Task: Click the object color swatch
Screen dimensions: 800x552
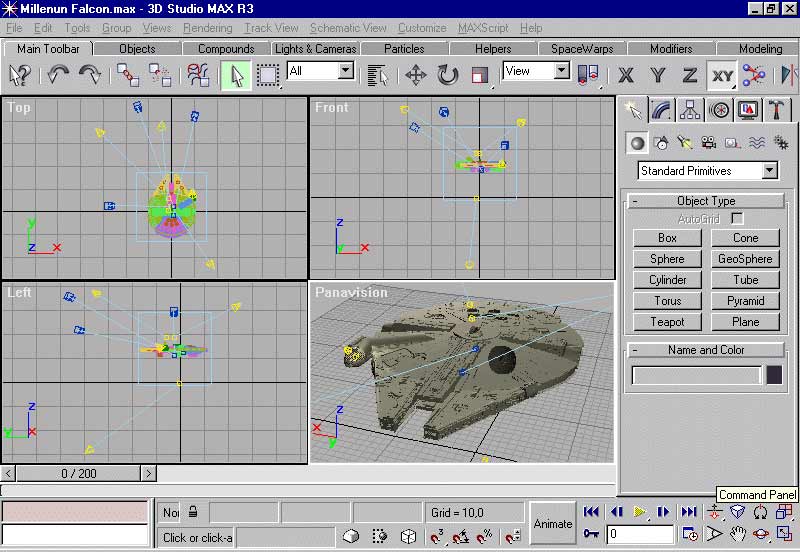Action: point(774,375)
